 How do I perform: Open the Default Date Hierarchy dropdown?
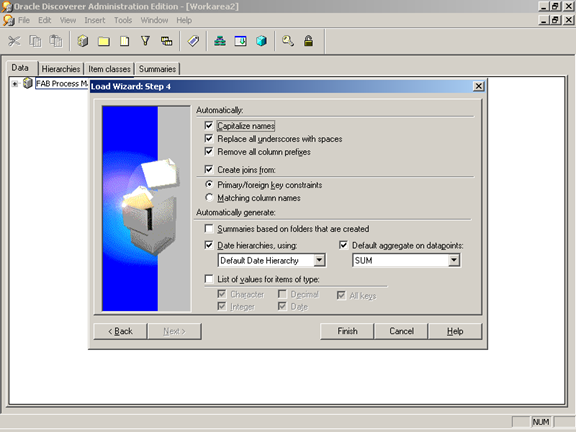click(x=319, y=260)
